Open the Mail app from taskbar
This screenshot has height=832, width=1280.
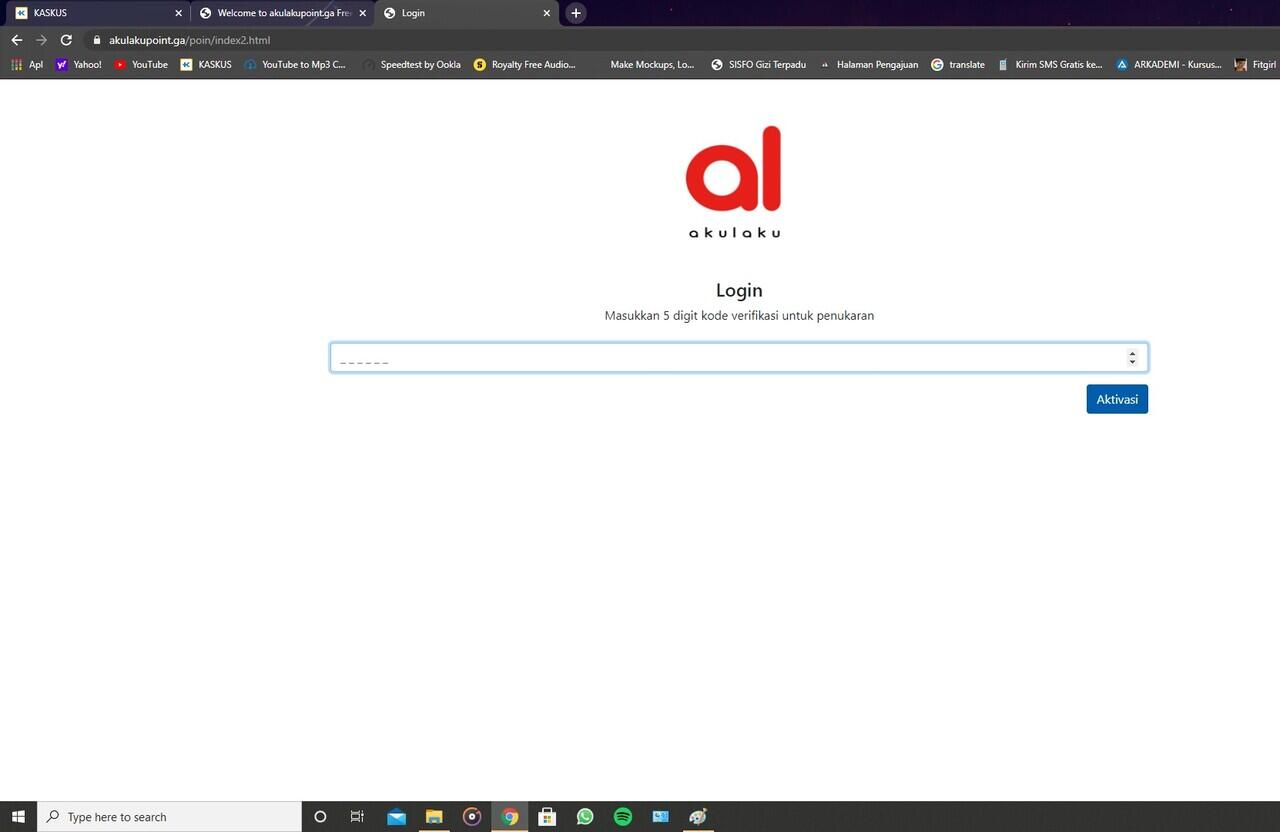tap(396, 817)
